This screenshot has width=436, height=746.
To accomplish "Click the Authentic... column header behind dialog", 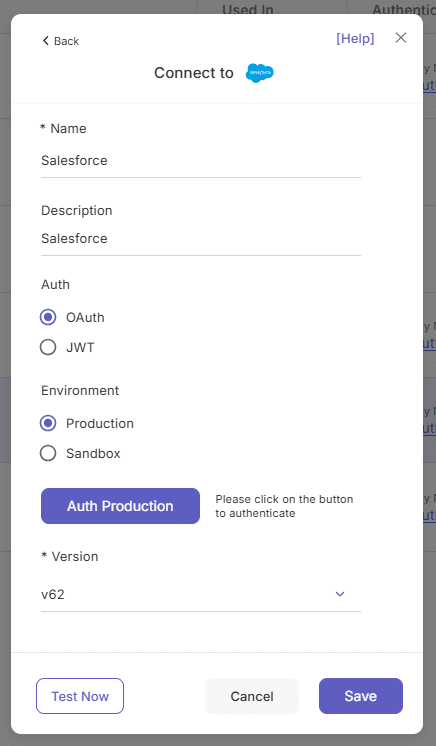I will pos(404,9).
